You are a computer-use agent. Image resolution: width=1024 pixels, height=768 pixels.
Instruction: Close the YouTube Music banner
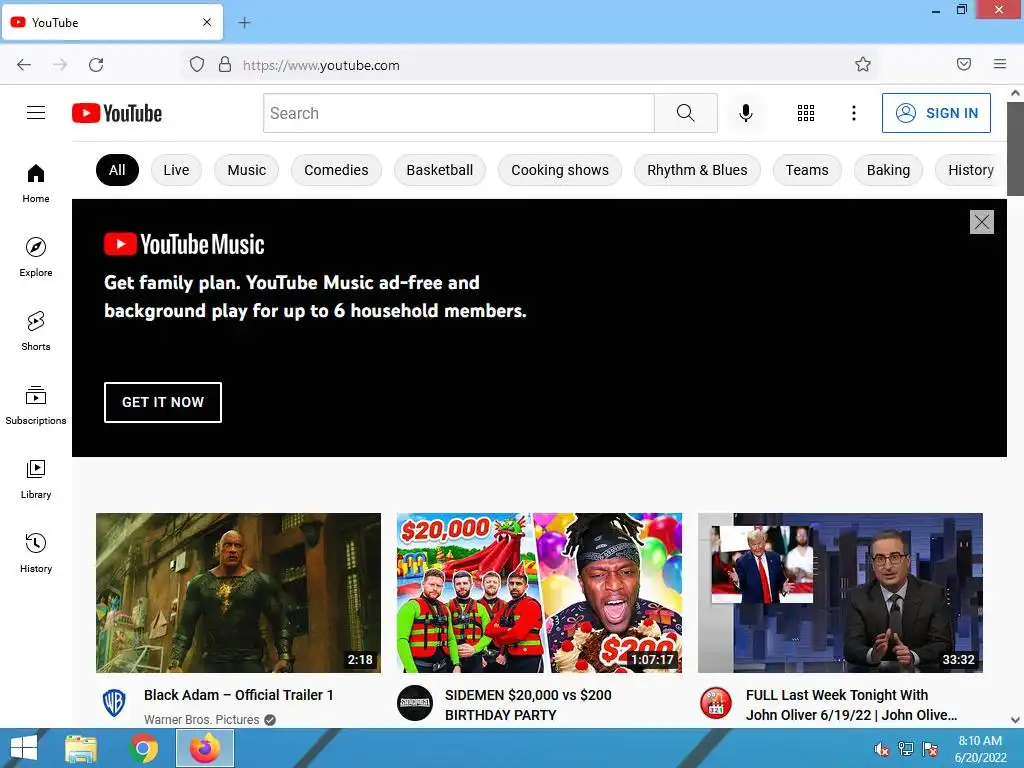(982, 222)
